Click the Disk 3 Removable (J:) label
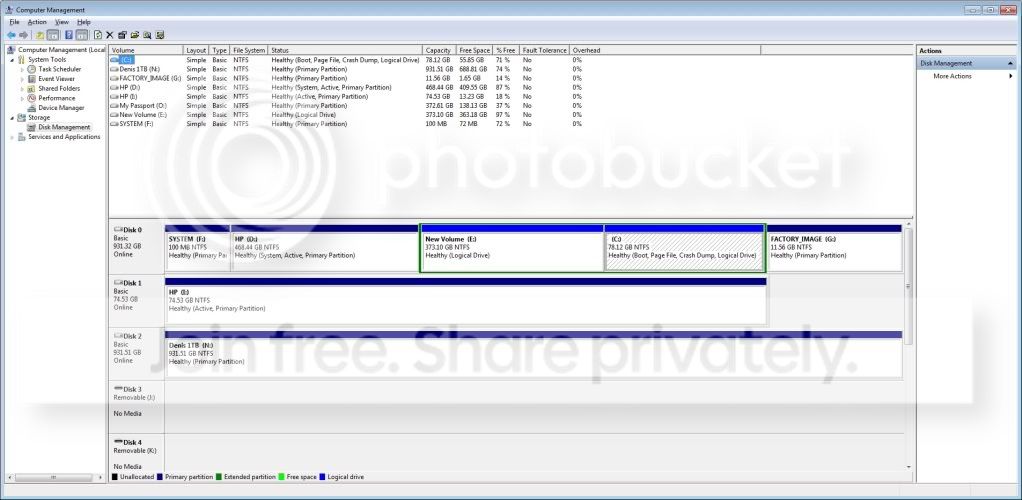This screenshot has height=500, width=1022. [x=137, y=407]
